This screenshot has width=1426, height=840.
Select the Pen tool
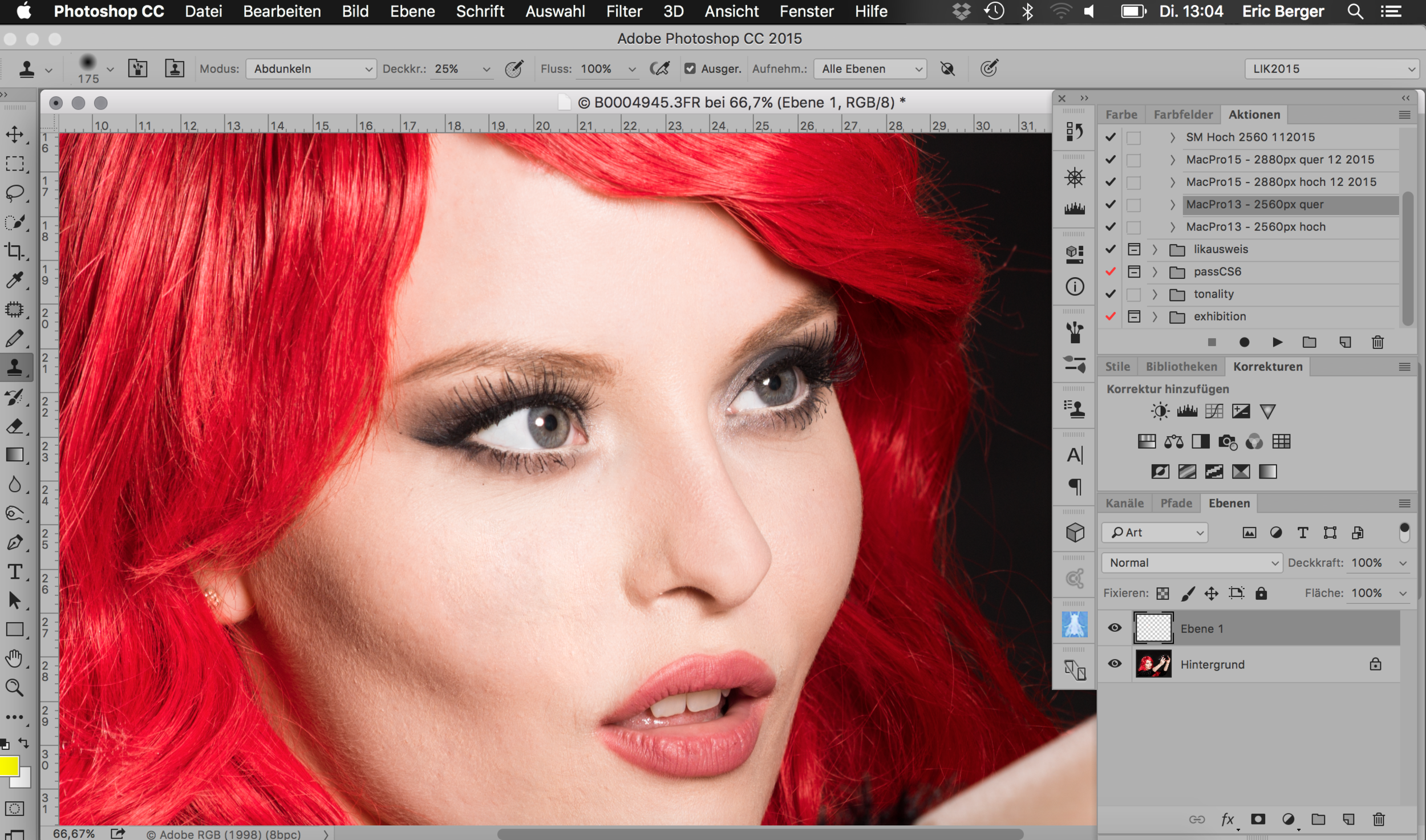pyautogui.click(x=14, y=543)
